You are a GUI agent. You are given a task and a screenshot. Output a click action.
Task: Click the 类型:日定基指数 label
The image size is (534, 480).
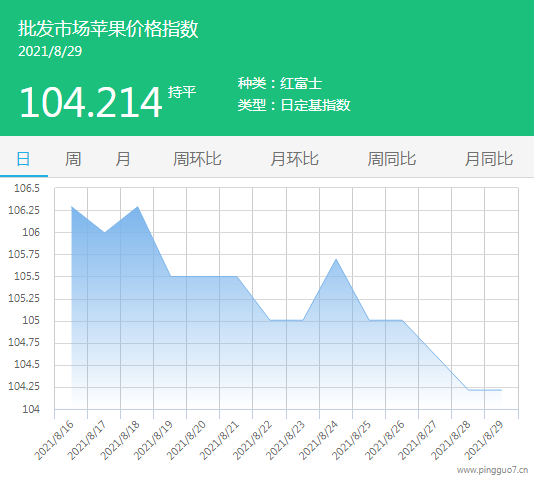[x=294, y=105]
